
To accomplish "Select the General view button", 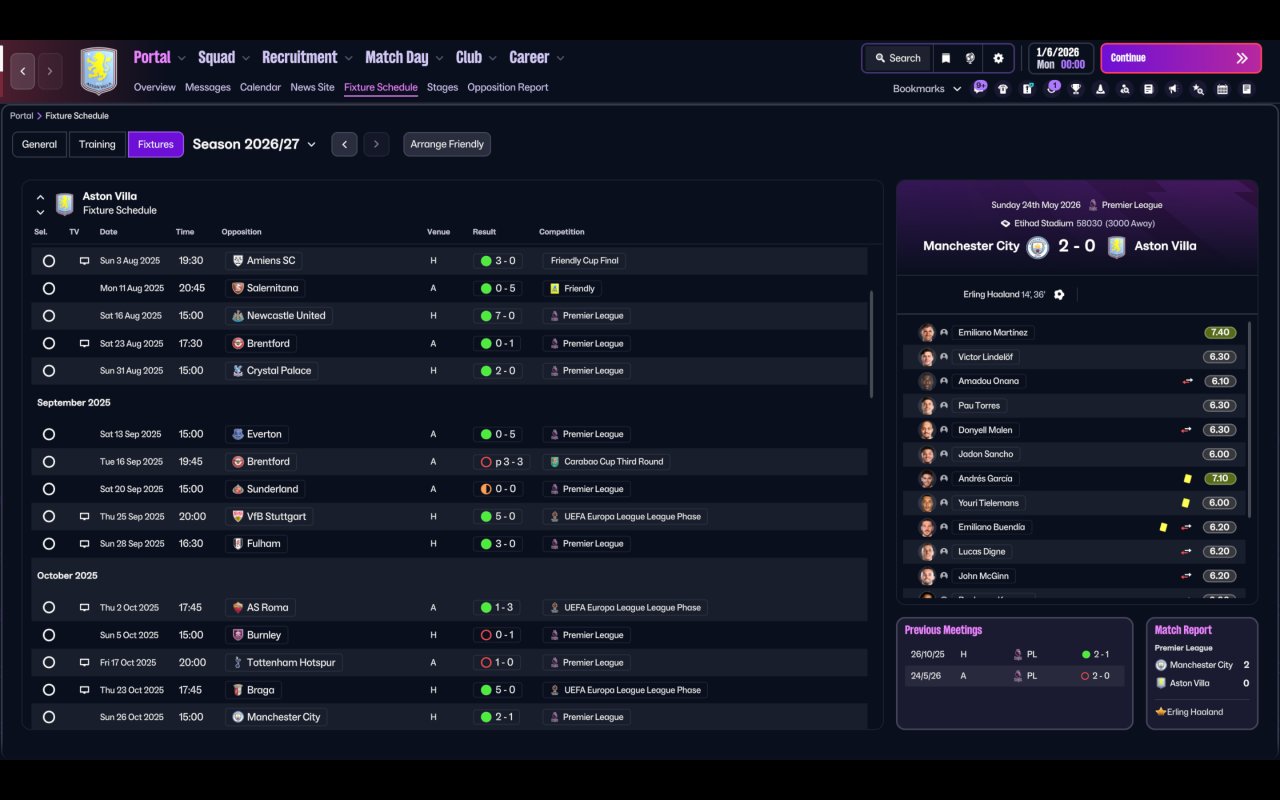I will click(40, 144).
